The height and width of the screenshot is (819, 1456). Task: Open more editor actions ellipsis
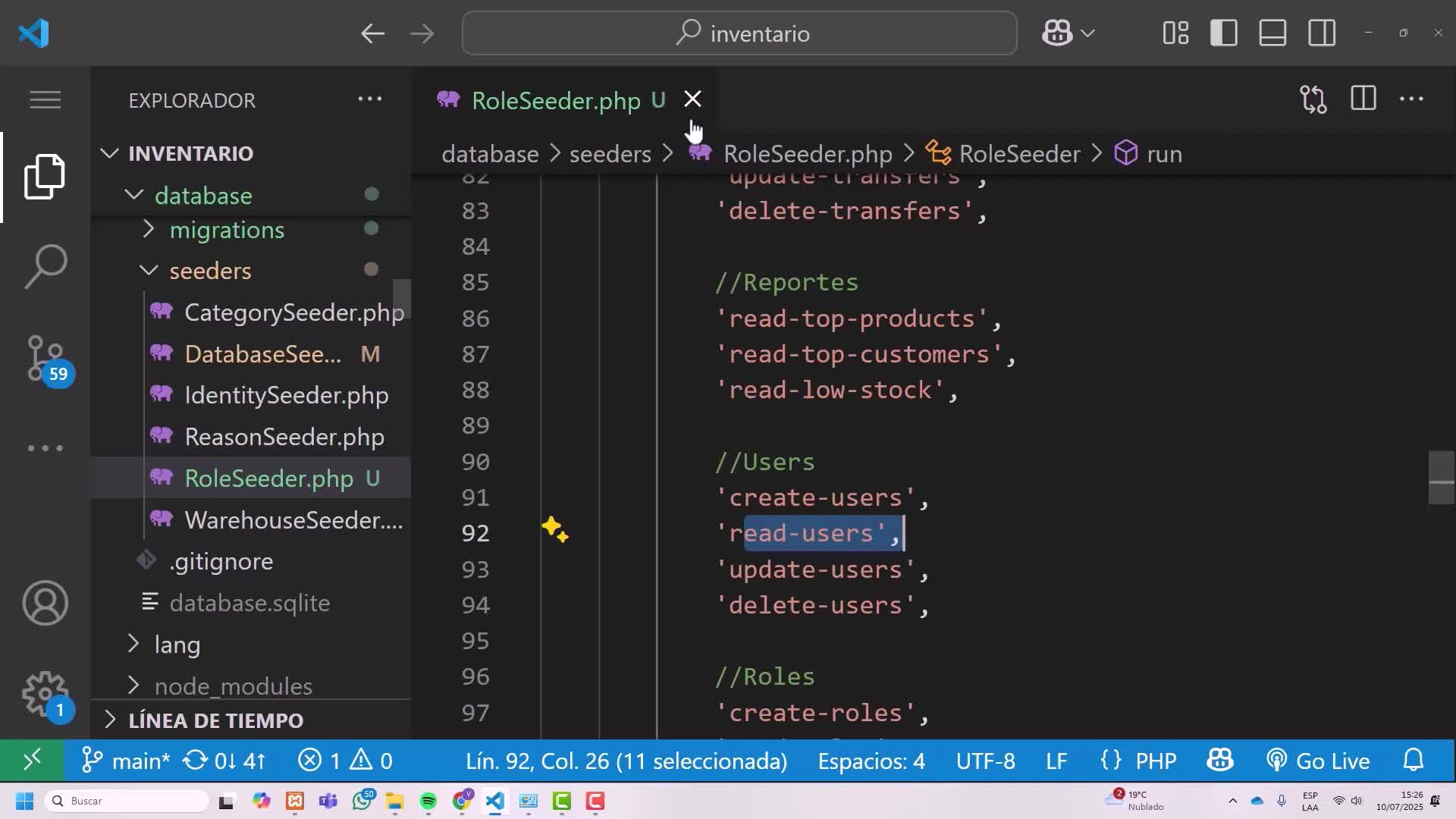click(x=1411, y=99)
